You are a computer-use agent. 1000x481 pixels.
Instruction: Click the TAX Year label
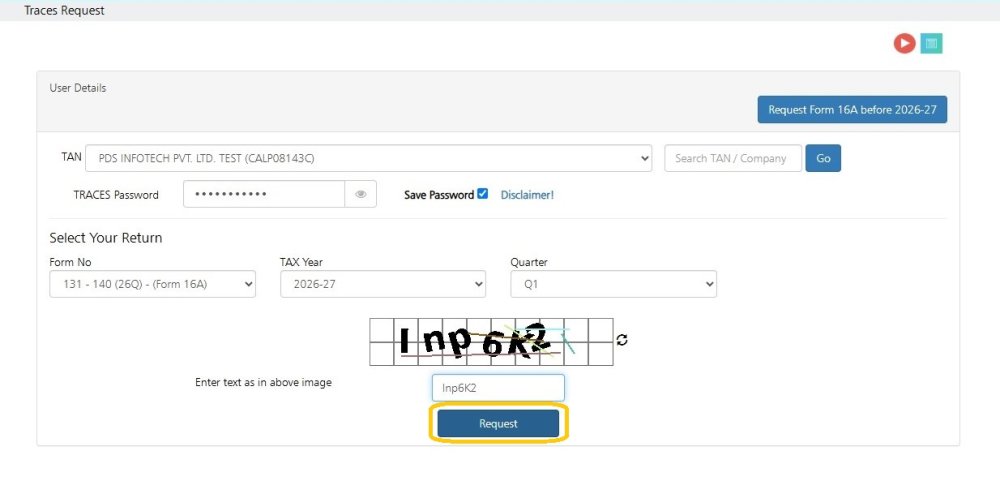pos(305,262)
